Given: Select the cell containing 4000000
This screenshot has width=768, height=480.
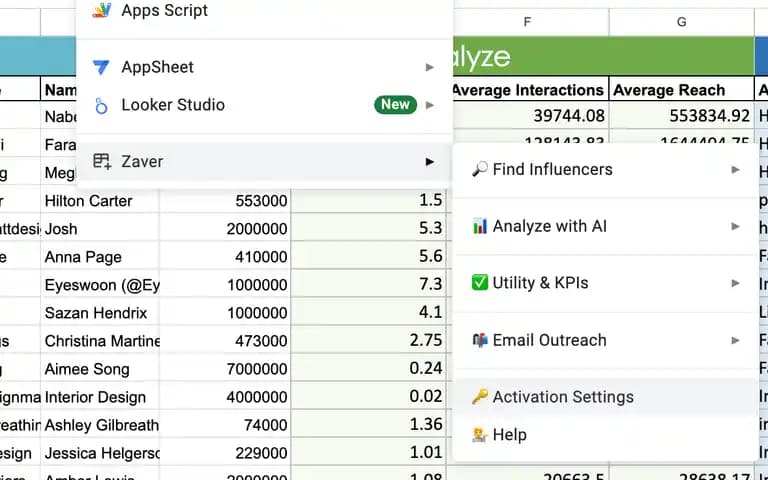Looking at the screenshot, I should click(225, 397).
